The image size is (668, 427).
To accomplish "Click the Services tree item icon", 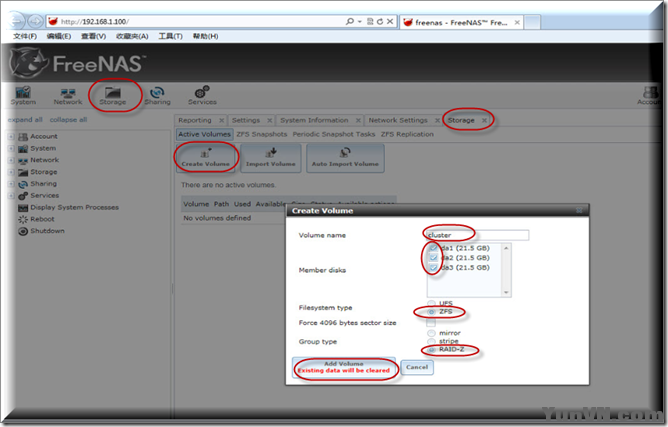I will (x=23, y=196).
